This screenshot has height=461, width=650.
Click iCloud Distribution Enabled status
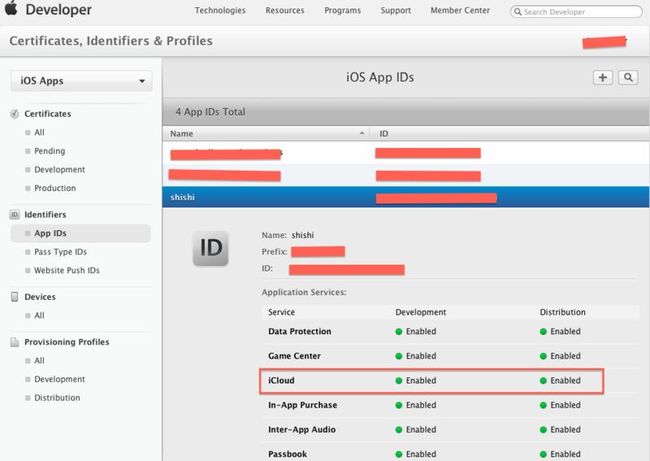coord(560,381)
